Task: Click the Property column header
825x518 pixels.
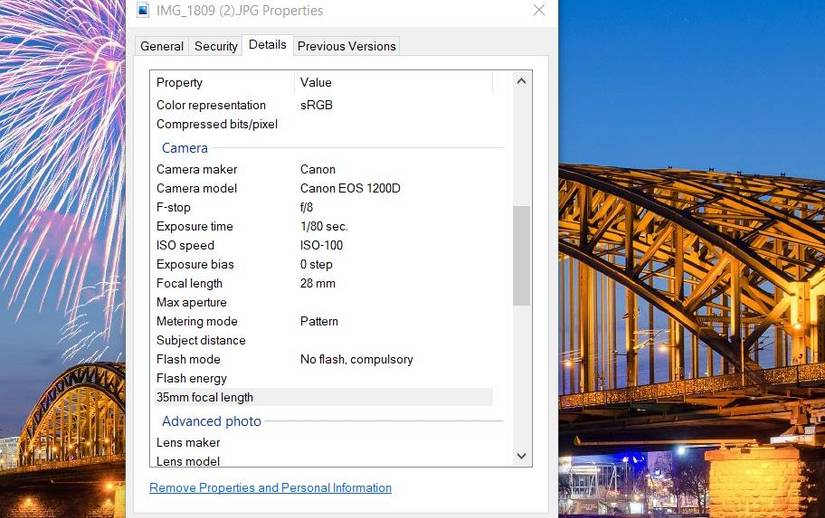Action: point(180,82)
